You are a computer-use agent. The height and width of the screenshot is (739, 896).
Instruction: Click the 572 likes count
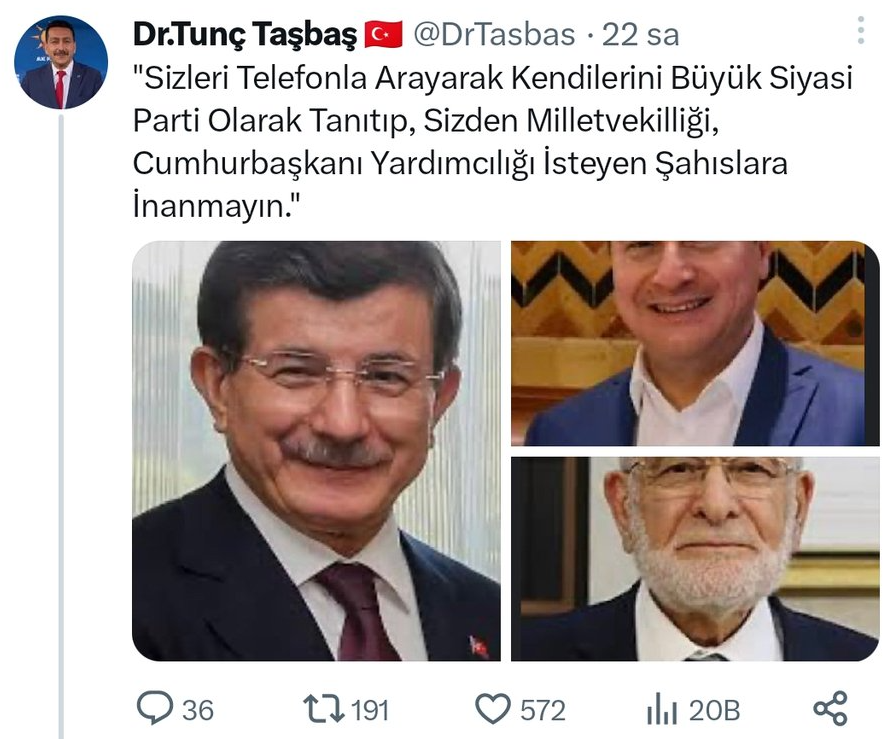point(542,710)
